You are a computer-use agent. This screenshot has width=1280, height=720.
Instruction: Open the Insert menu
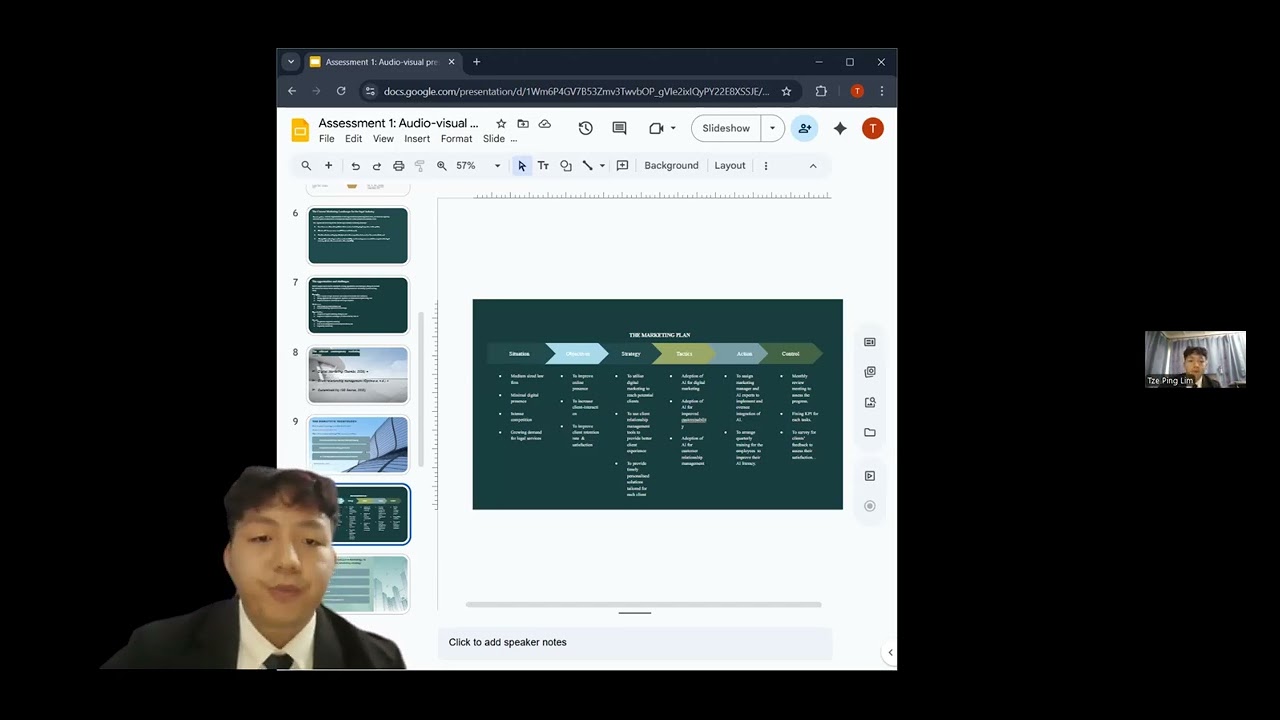pos(417,139)
